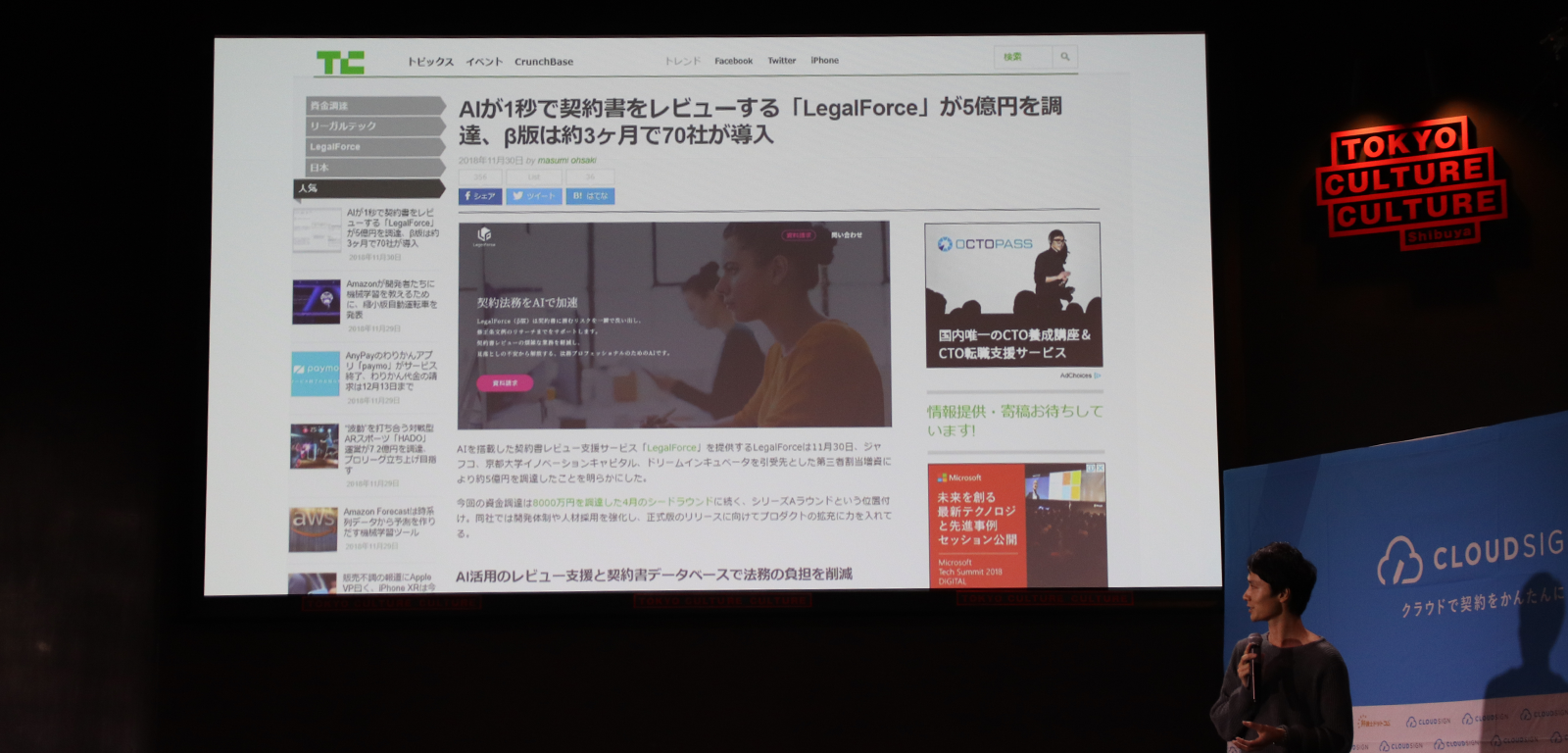Click the 検索 search input field
Viewport: 1568px width, 753px height.
(x=1024, y=57)
